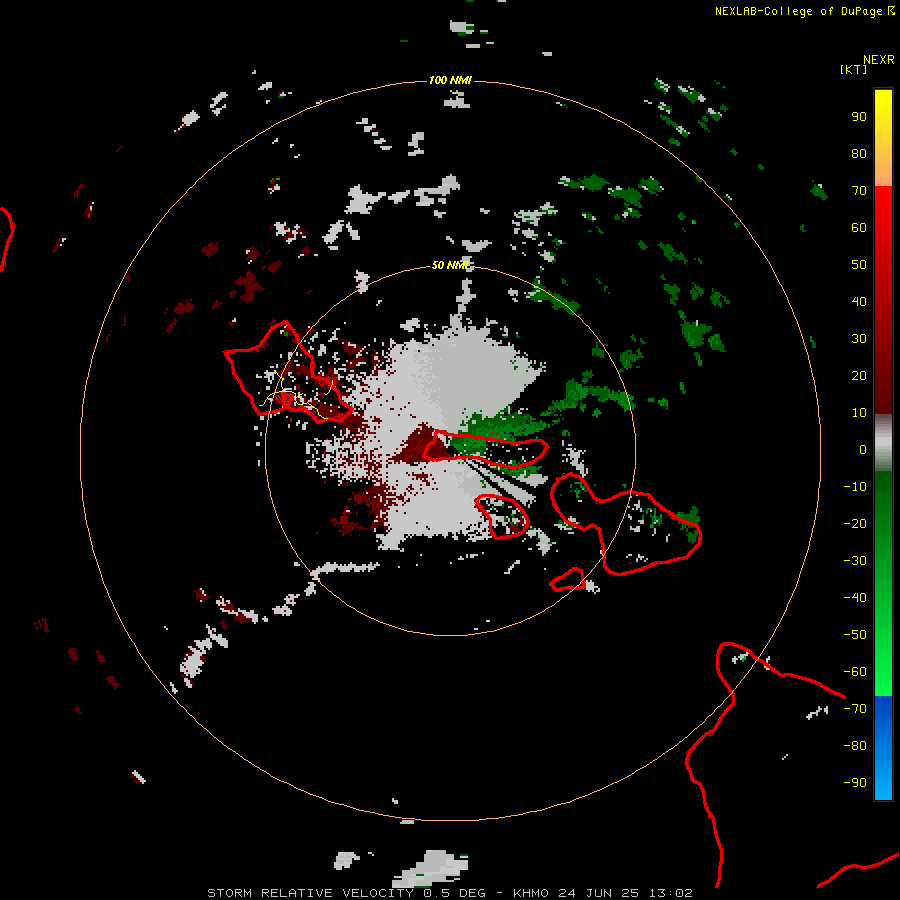Viewport: 900px width, 900px height.
Task: Click the 24 JUN 25 date stamp
Action: click(x=599, y=893)
